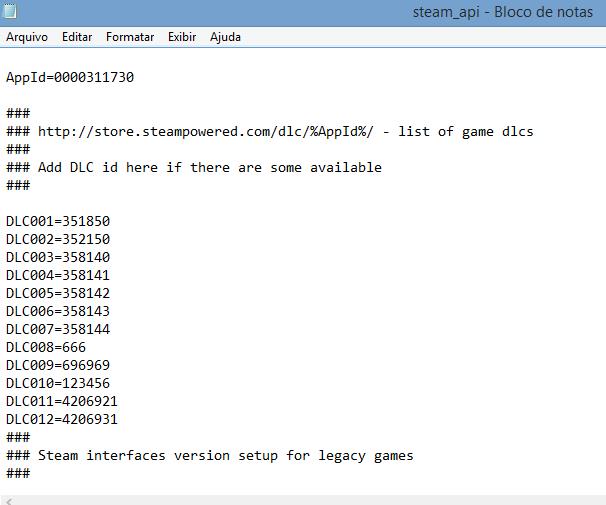
Task: Click the 'Add DLC id here' comment line
Action: pos(209,167)
